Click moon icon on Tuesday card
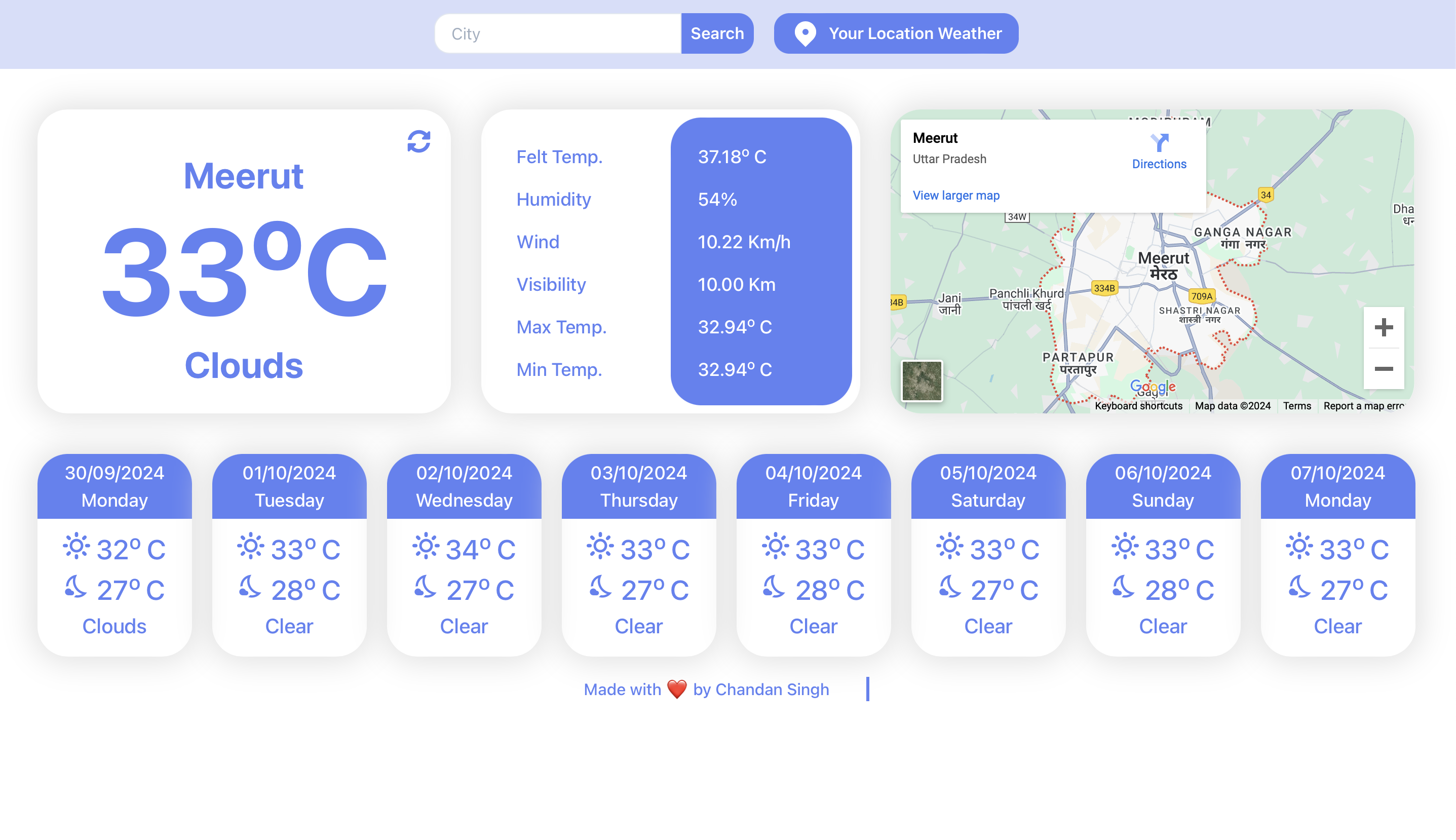The image size is (1456, 840). (250, 587)
